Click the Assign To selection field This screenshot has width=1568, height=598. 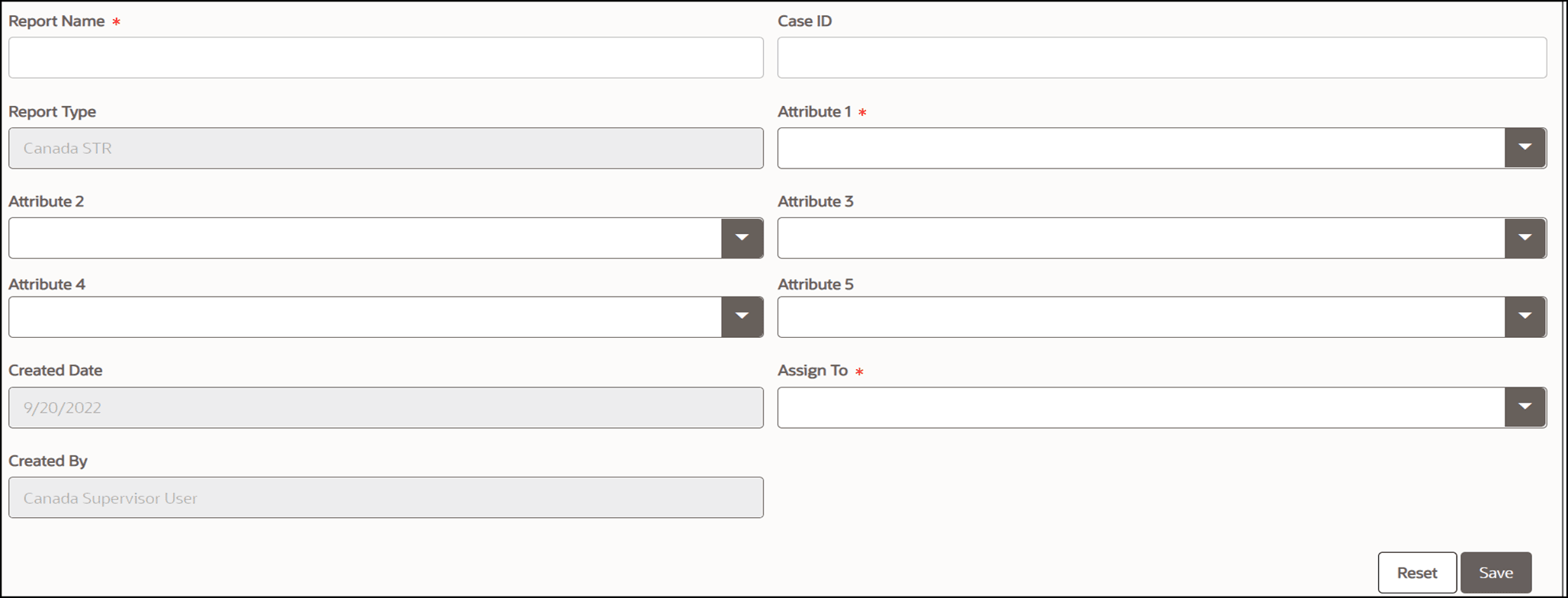point(1128,407)
